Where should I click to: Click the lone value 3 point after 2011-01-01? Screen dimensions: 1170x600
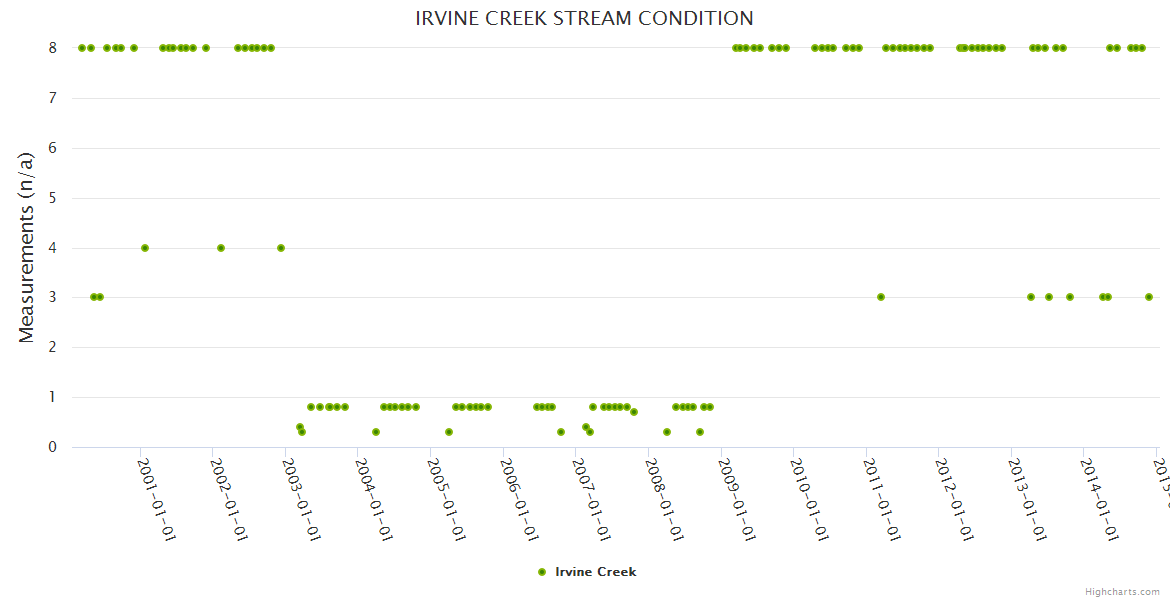(x=881, y=297)
